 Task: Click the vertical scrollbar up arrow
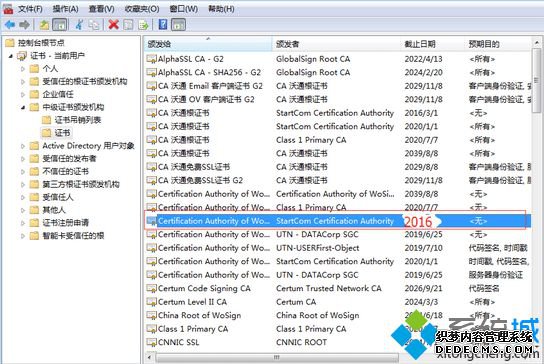click(537, 43)
